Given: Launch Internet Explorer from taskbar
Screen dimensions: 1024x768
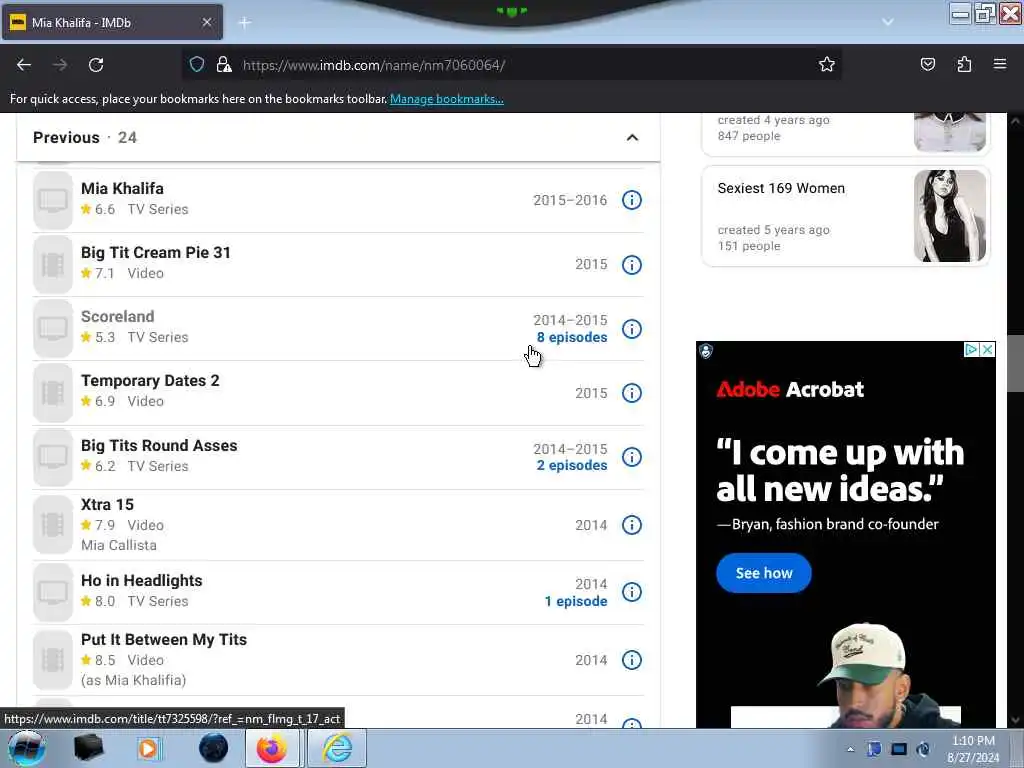Looking at the screenshot, I should point(338,748).
